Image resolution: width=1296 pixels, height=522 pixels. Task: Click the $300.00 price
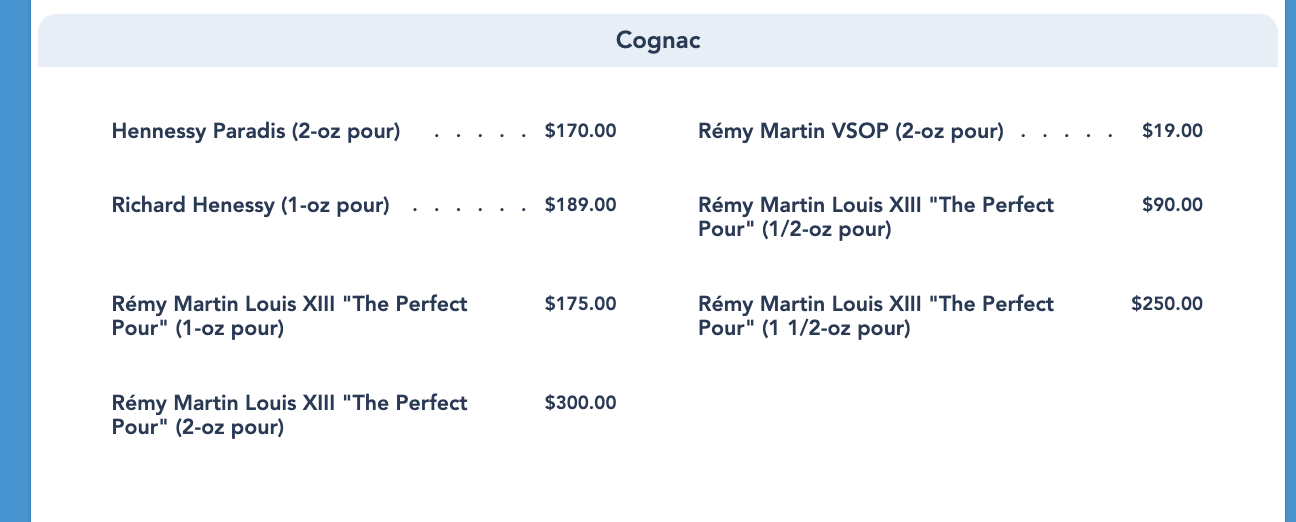(580, 403)
